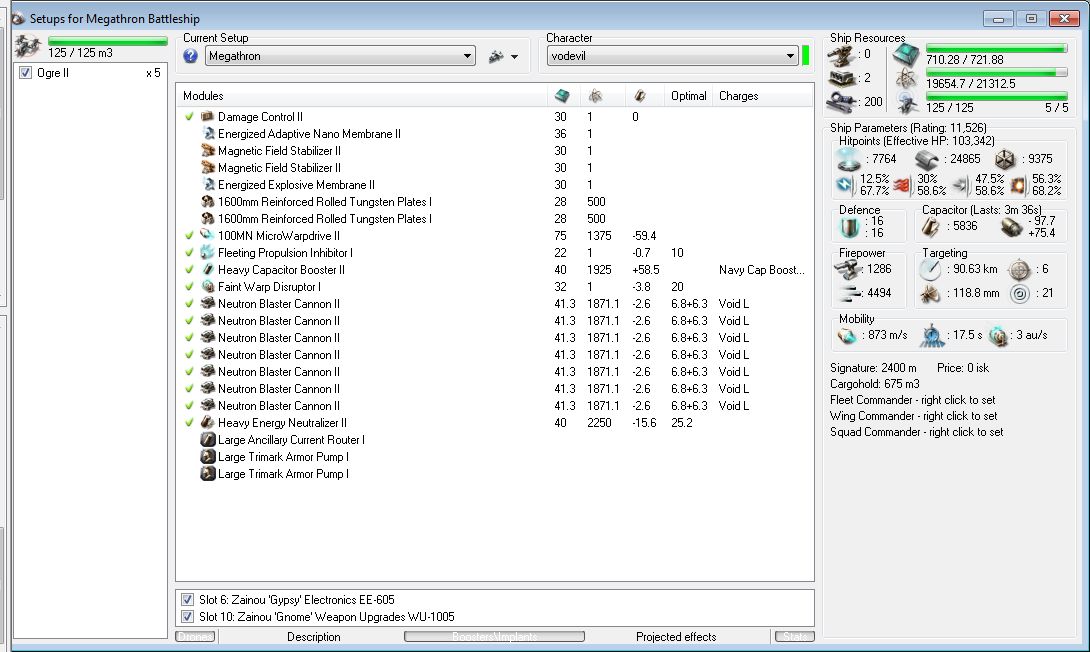Click the launcher hardpoints icon showing 2

tap(842, 79)
